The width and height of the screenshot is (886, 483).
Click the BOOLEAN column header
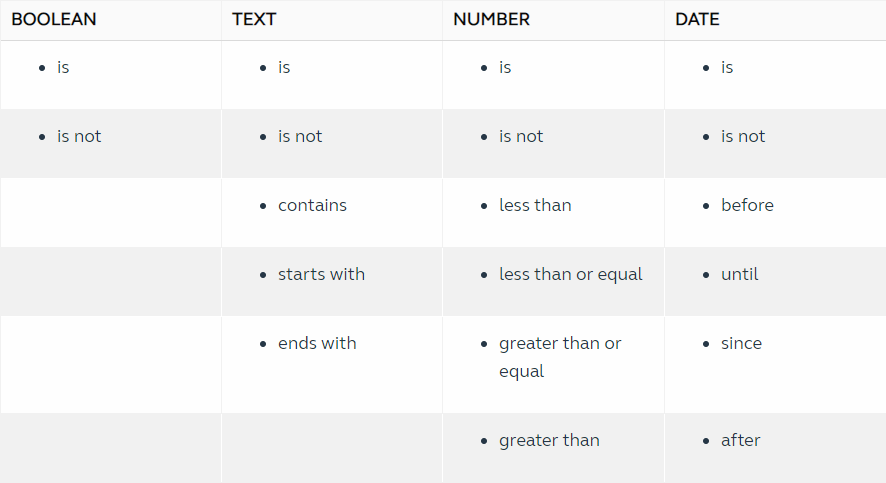54,19
